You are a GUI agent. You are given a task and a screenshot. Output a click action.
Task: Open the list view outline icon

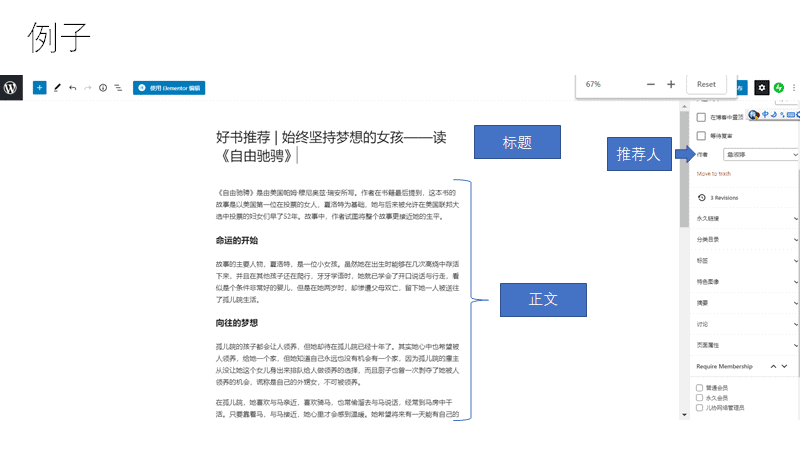tap(118, 88)
